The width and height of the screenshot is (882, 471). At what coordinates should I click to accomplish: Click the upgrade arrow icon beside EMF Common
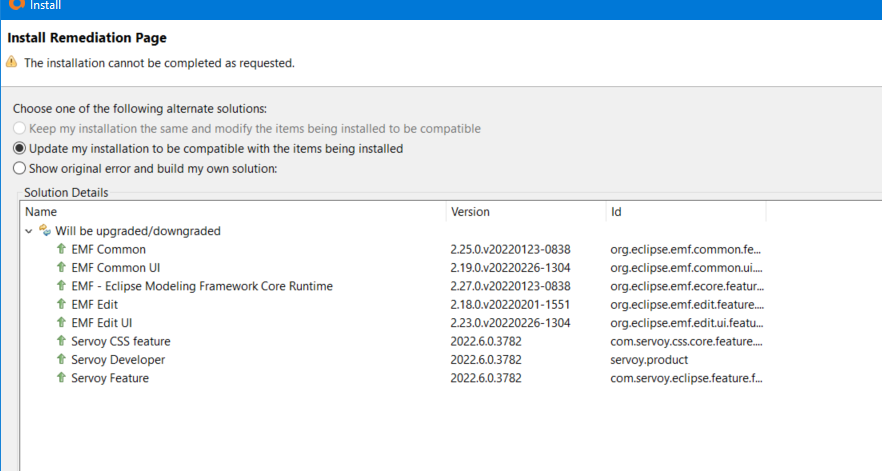click(61, 249)
